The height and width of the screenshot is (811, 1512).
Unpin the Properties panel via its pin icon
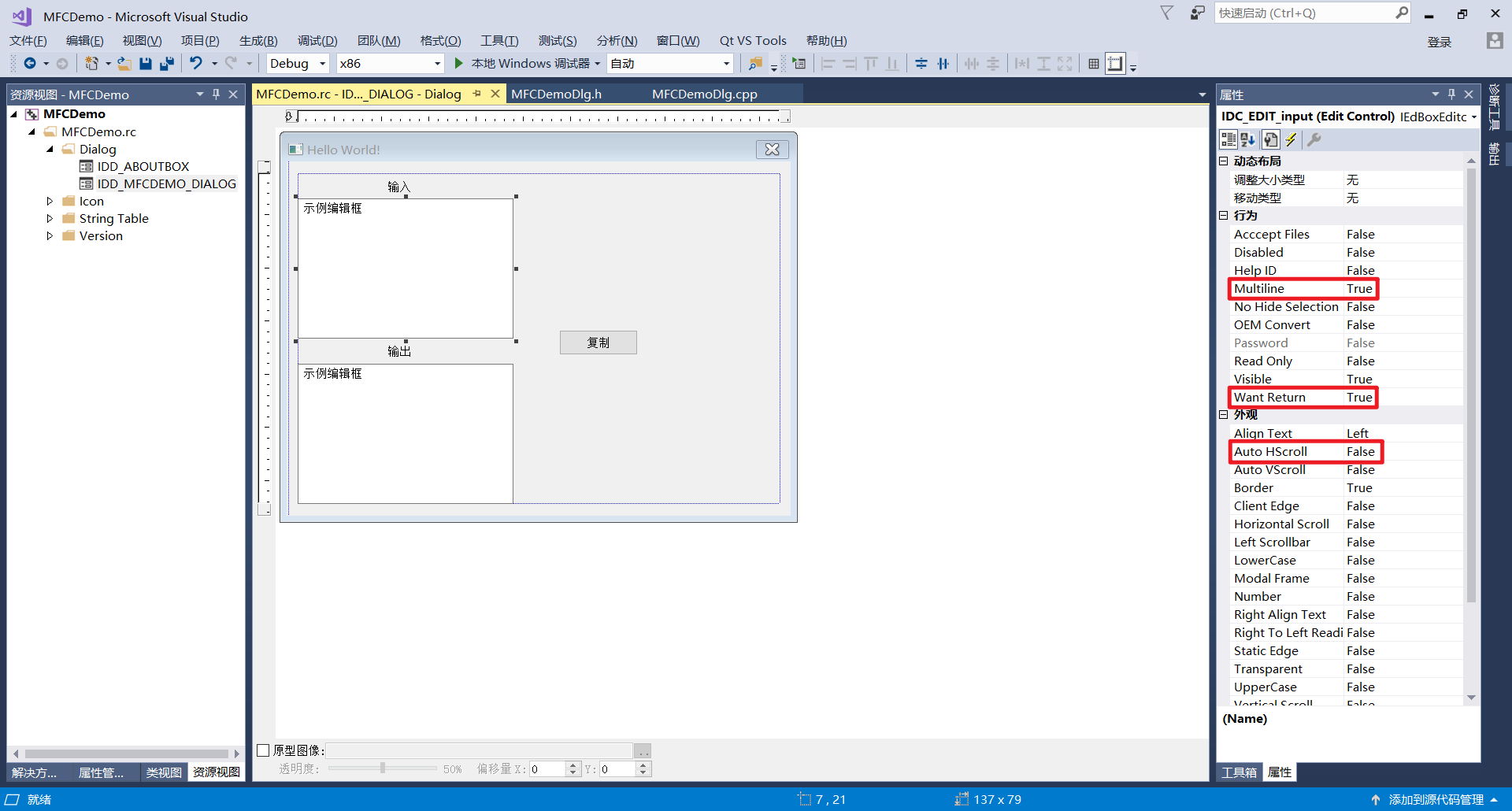pos(1451,94)
